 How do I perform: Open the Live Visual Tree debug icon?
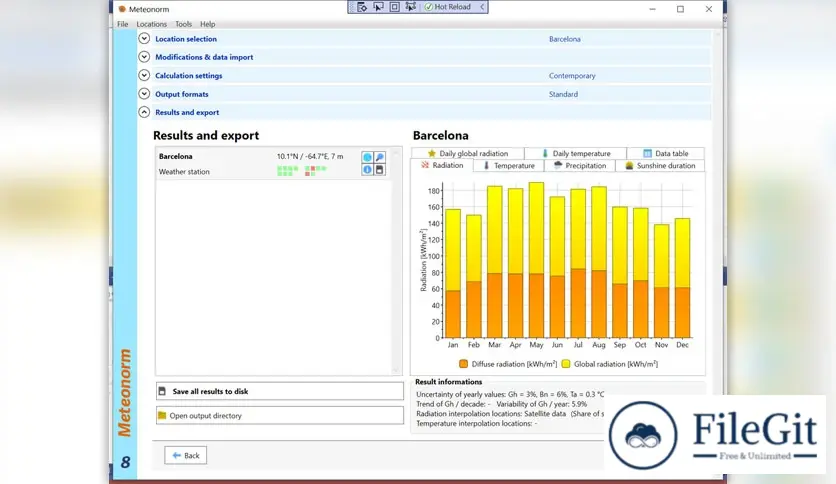coord(362,7)
